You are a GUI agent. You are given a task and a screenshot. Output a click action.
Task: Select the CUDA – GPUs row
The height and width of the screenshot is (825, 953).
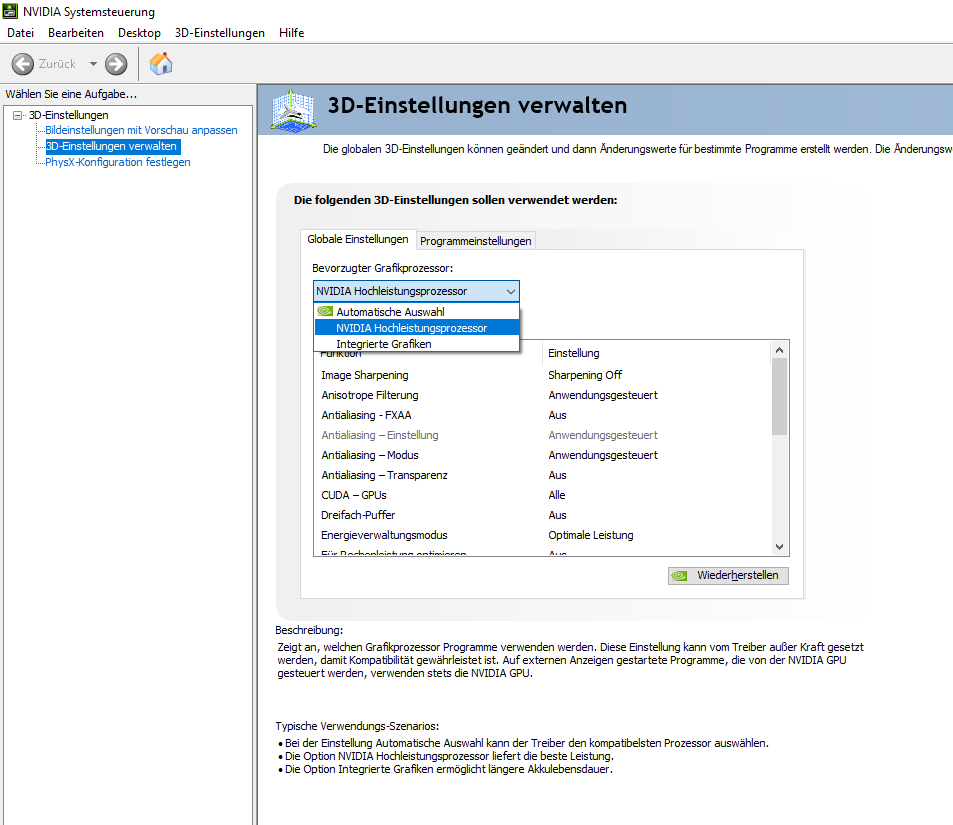[x=542, y=495]
